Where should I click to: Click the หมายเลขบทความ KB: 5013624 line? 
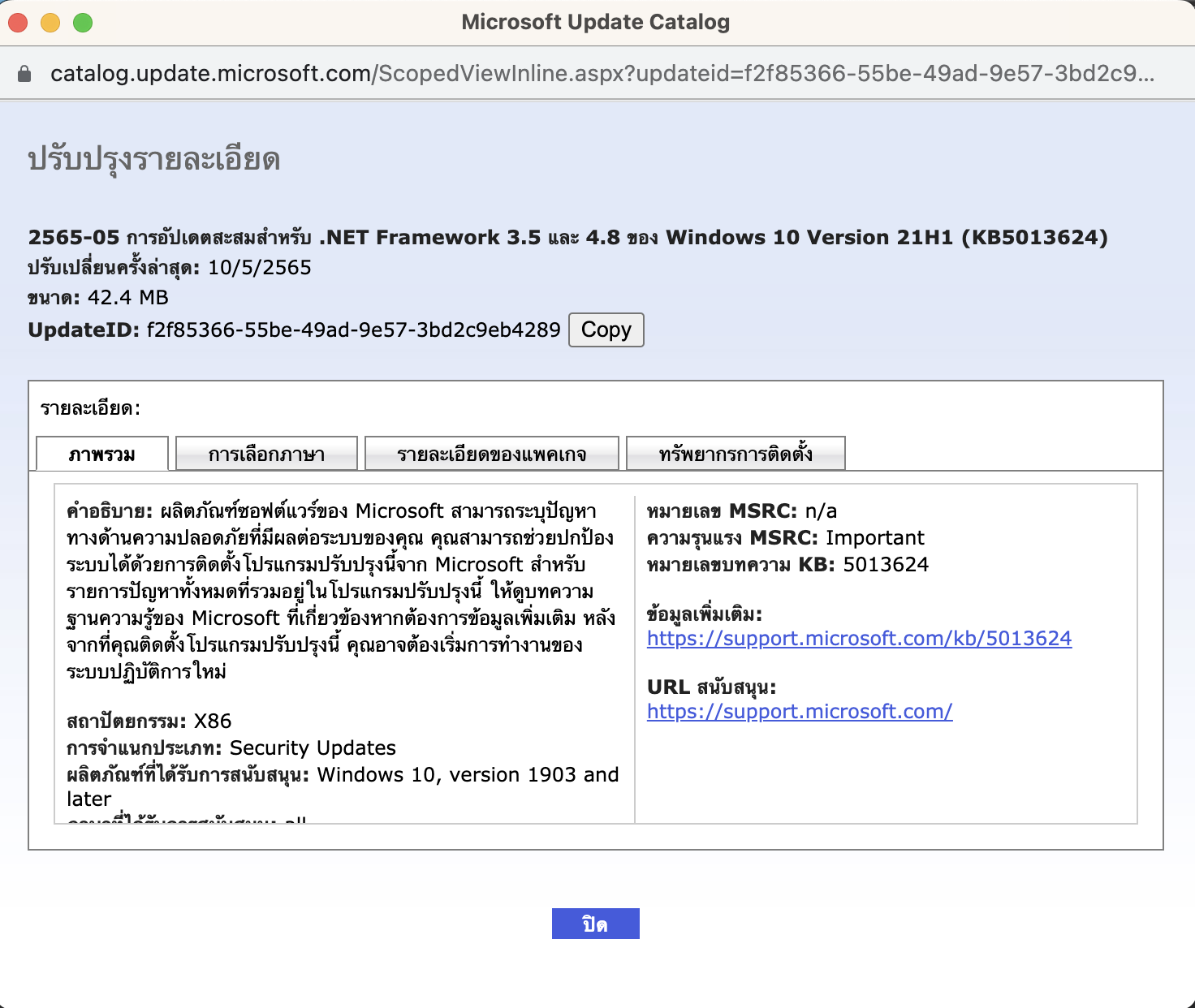click(x=787, y=565)
